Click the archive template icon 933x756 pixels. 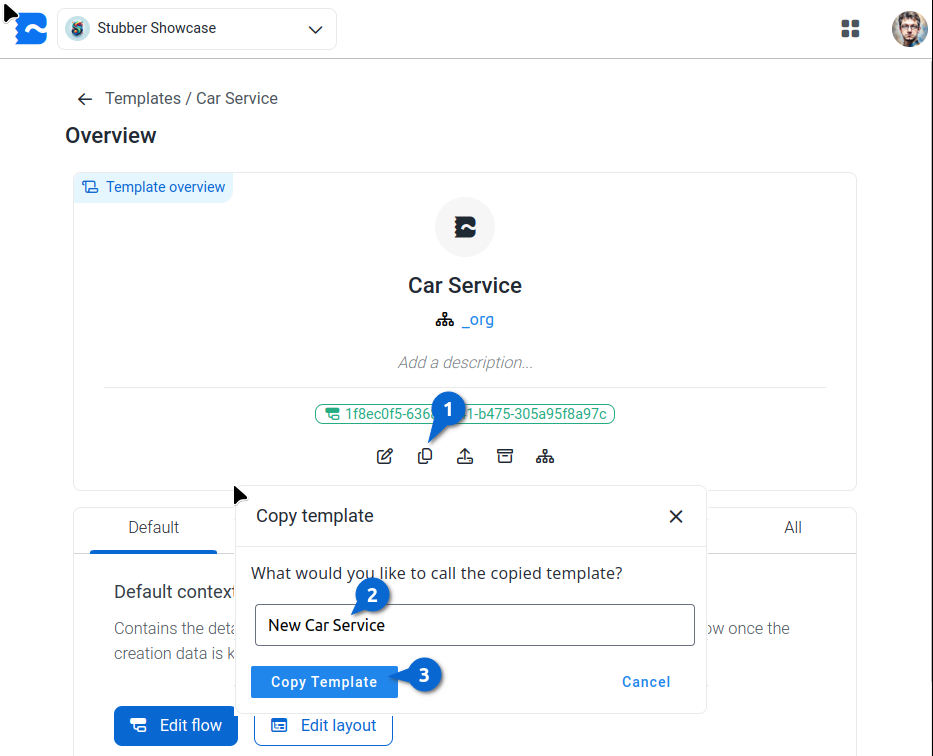tap(505, 457)
